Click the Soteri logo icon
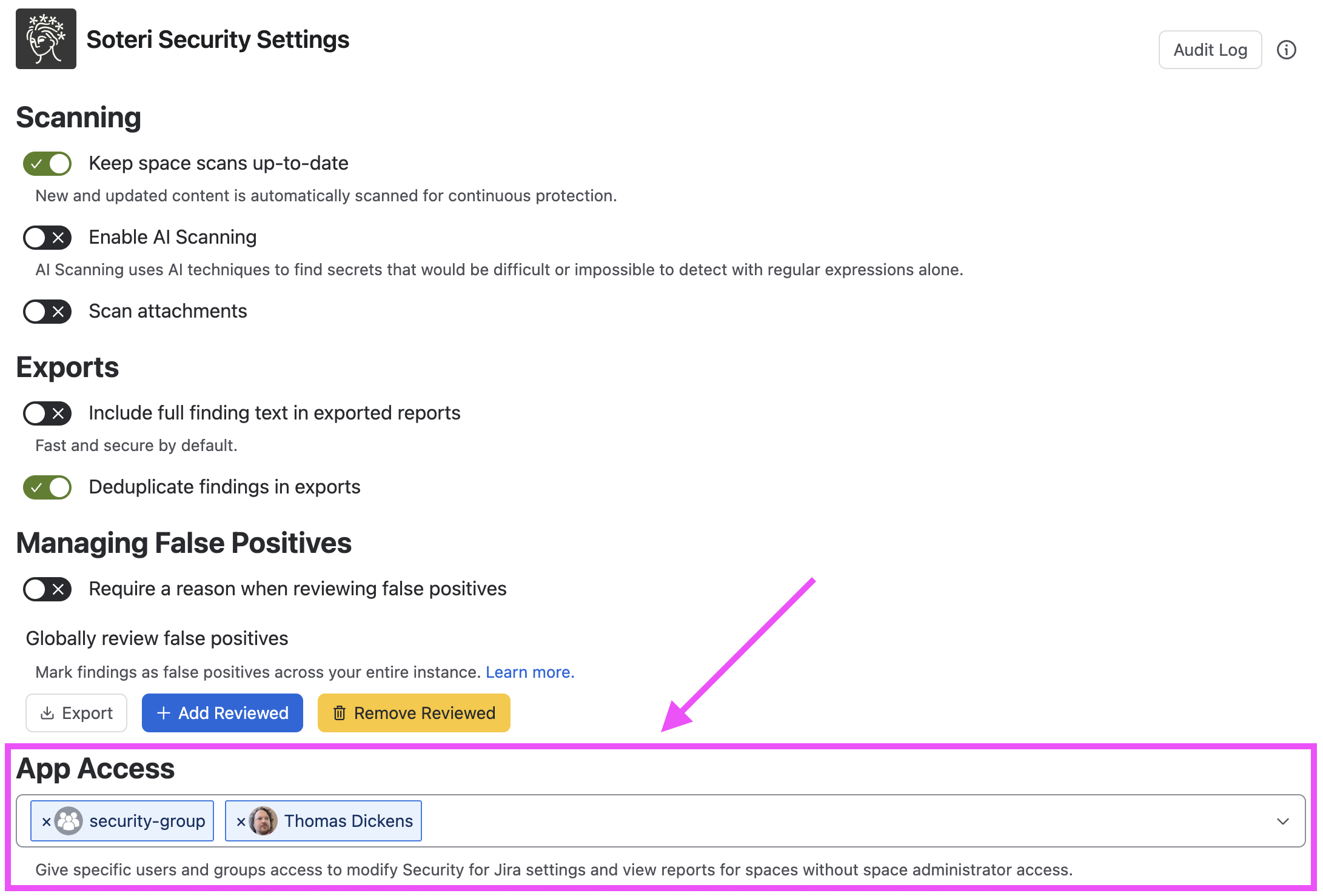Viewport: 1323px width, 896px height. 46,39
